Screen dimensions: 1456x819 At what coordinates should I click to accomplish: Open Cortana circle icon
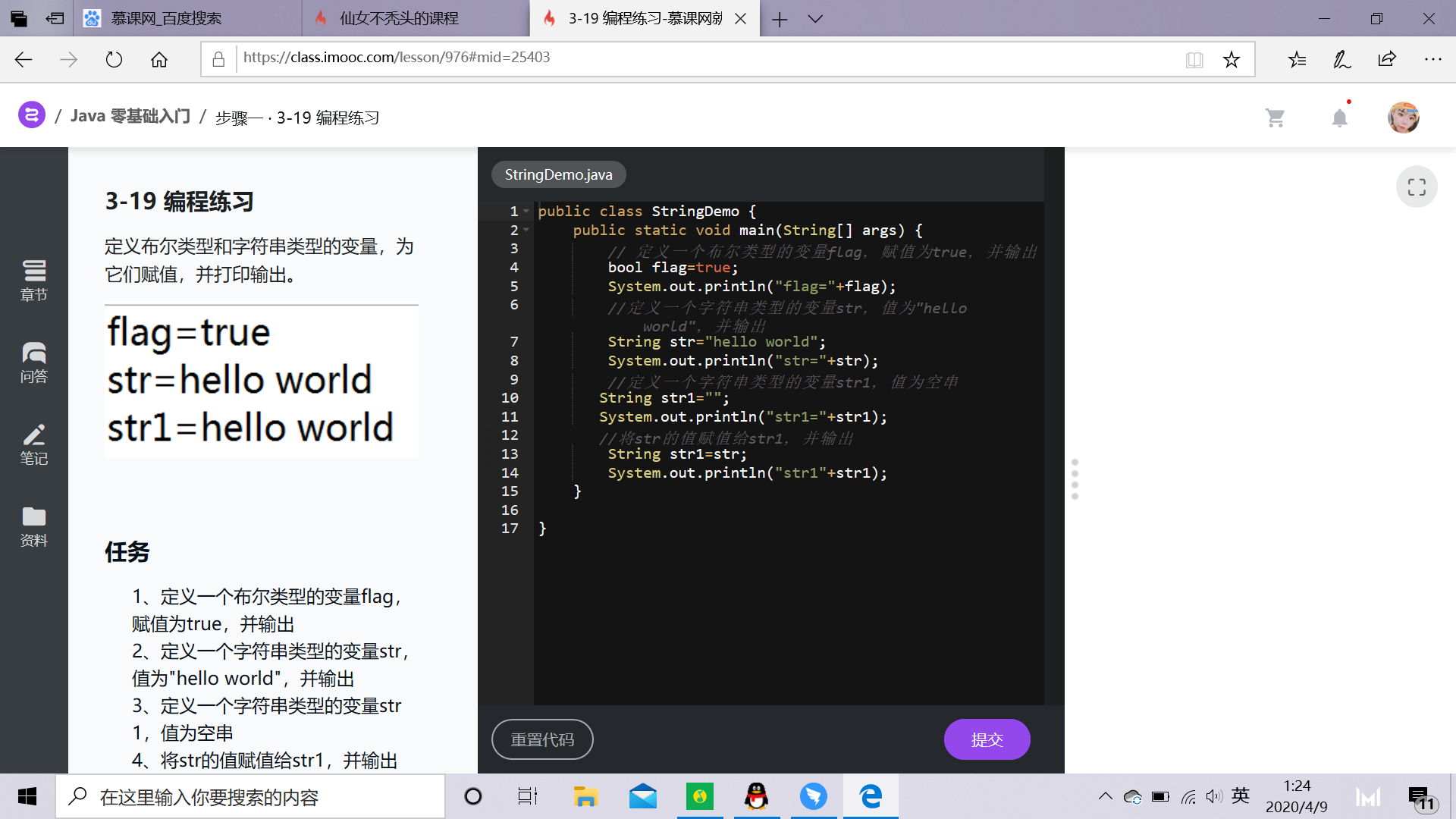tap(472, 796)
